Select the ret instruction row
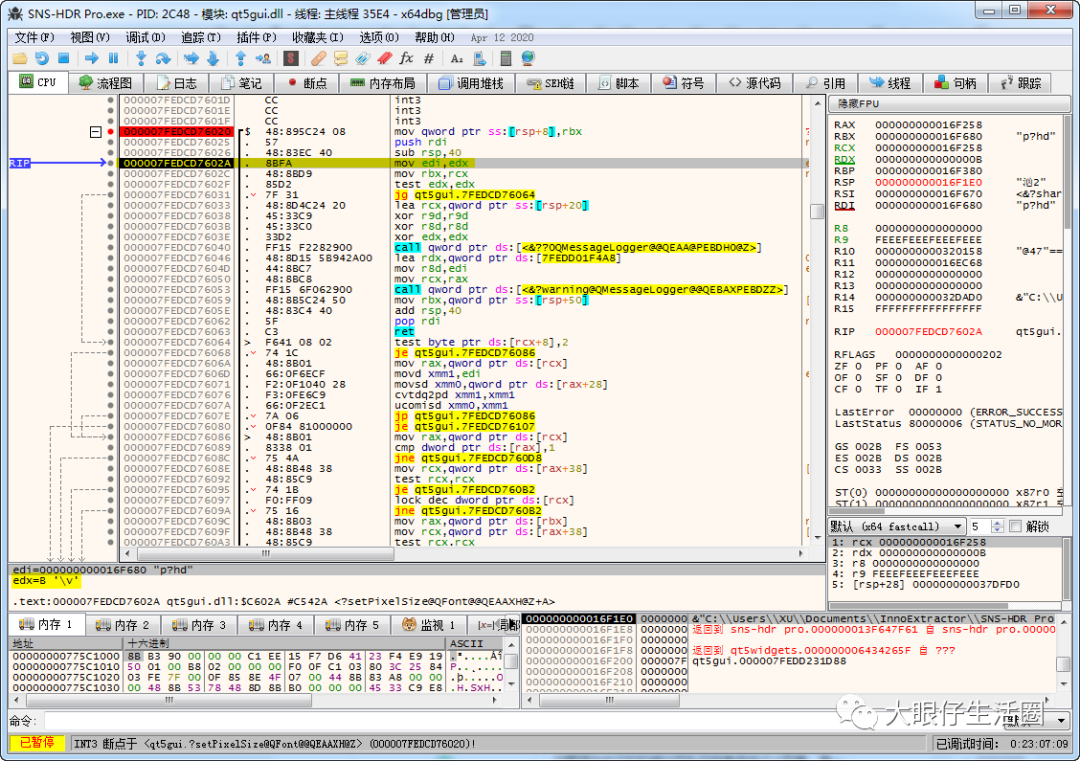 404,331
